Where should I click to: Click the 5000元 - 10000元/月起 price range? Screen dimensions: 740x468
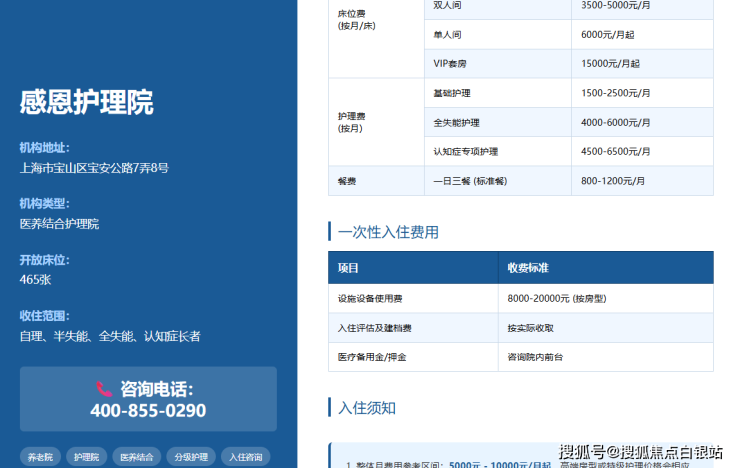(500, 465)
